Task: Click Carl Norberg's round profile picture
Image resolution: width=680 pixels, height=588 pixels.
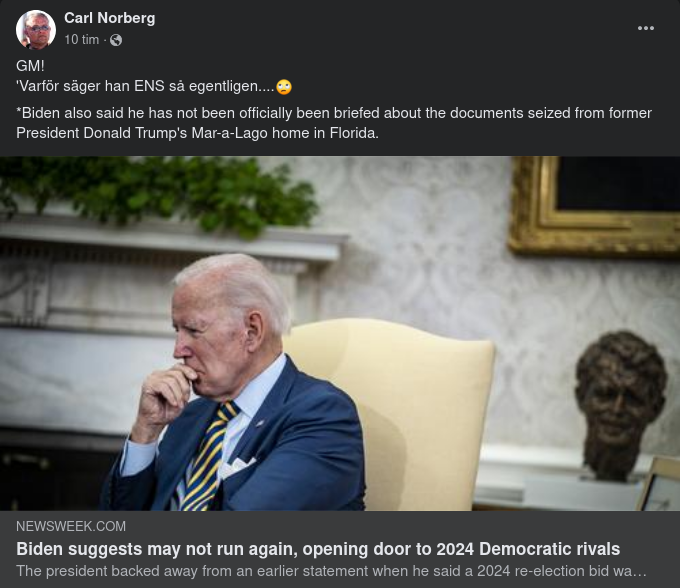Action: pos(36,29)
